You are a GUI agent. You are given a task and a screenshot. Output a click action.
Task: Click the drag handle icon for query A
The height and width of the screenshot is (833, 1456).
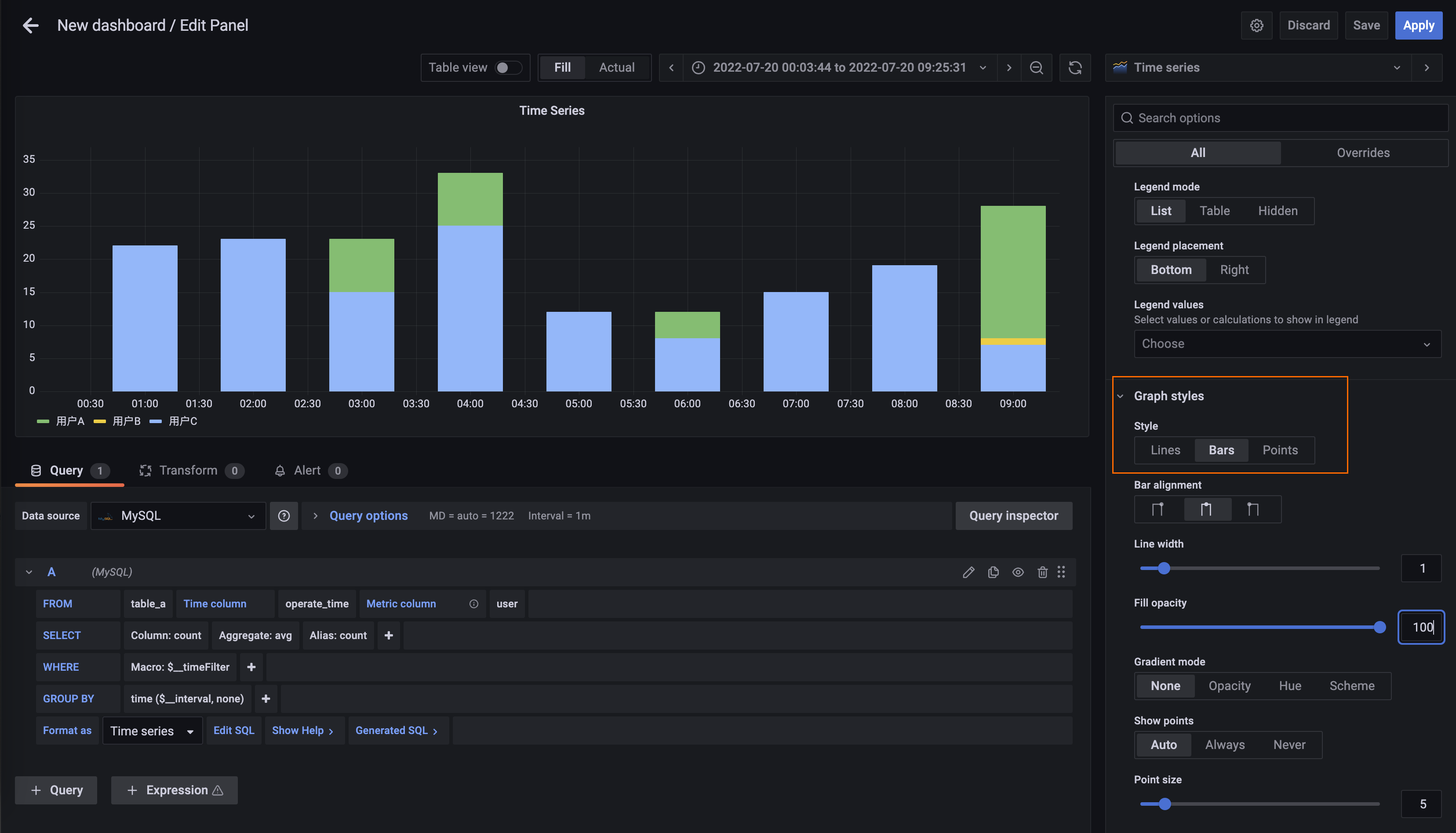coord(1061,572)
